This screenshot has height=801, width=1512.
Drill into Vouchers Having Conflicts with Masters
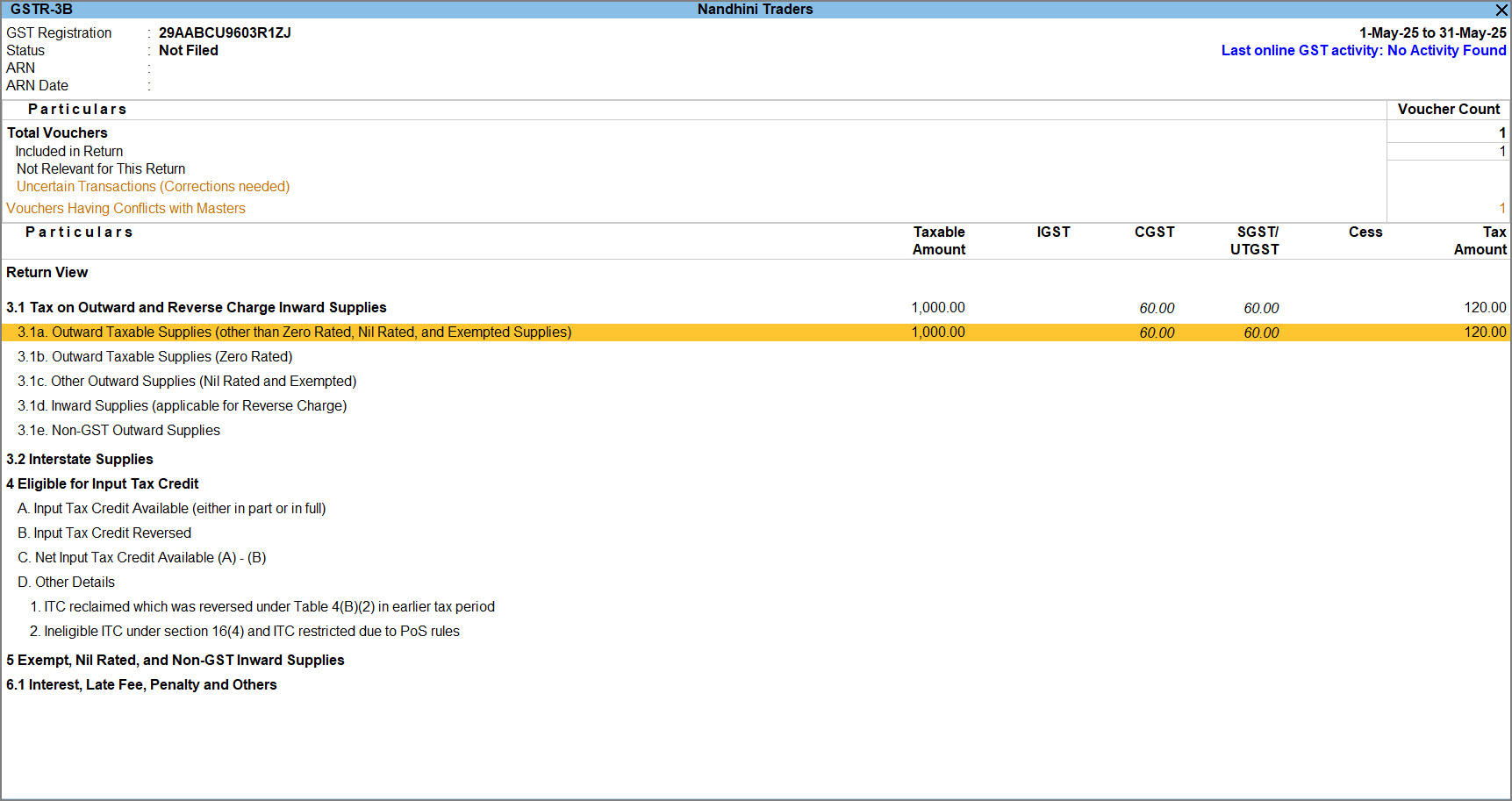(125, 208)
